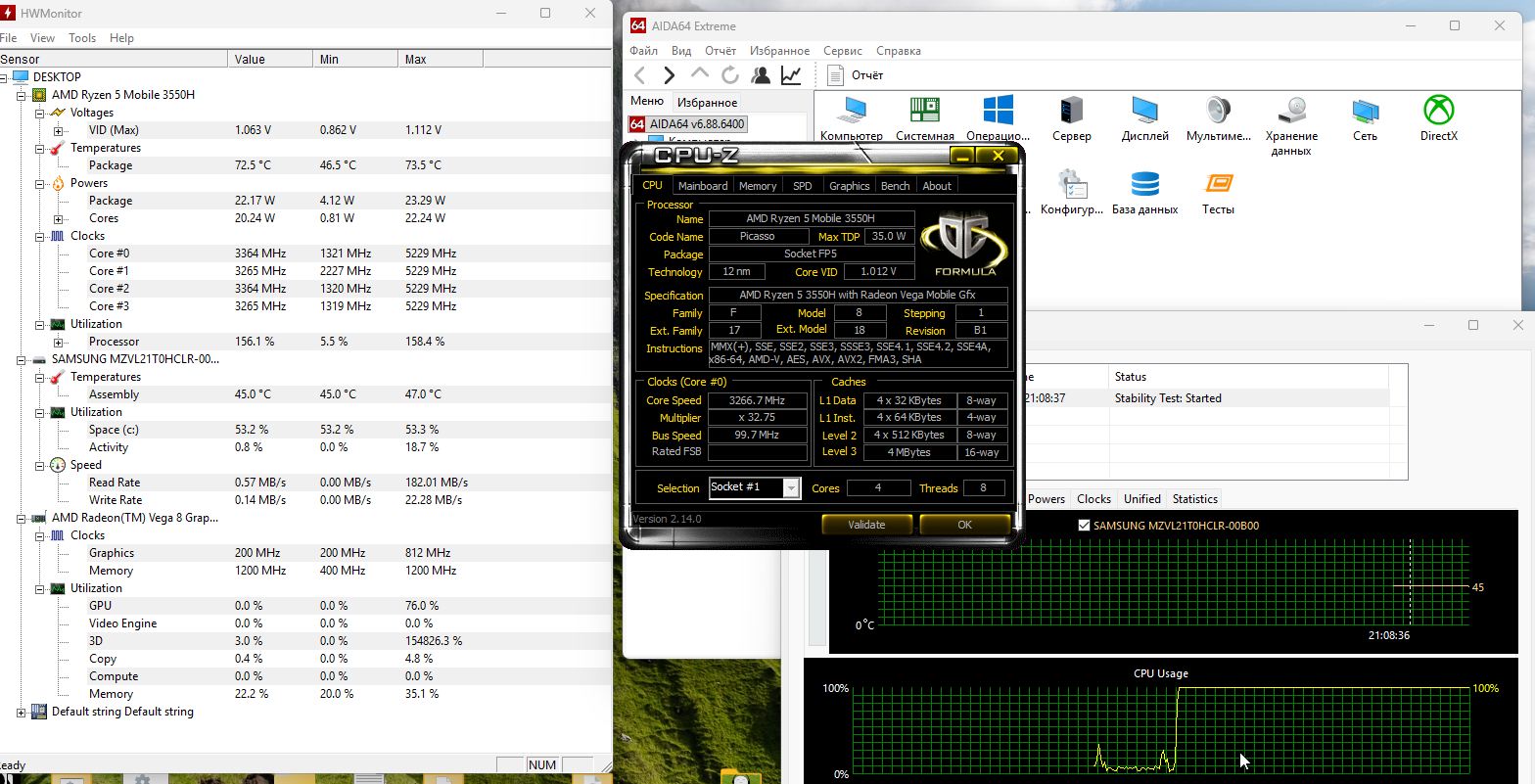Refresh the AIDA64 page
Screen dimensions: 1535x784
(x=729, y=75)
